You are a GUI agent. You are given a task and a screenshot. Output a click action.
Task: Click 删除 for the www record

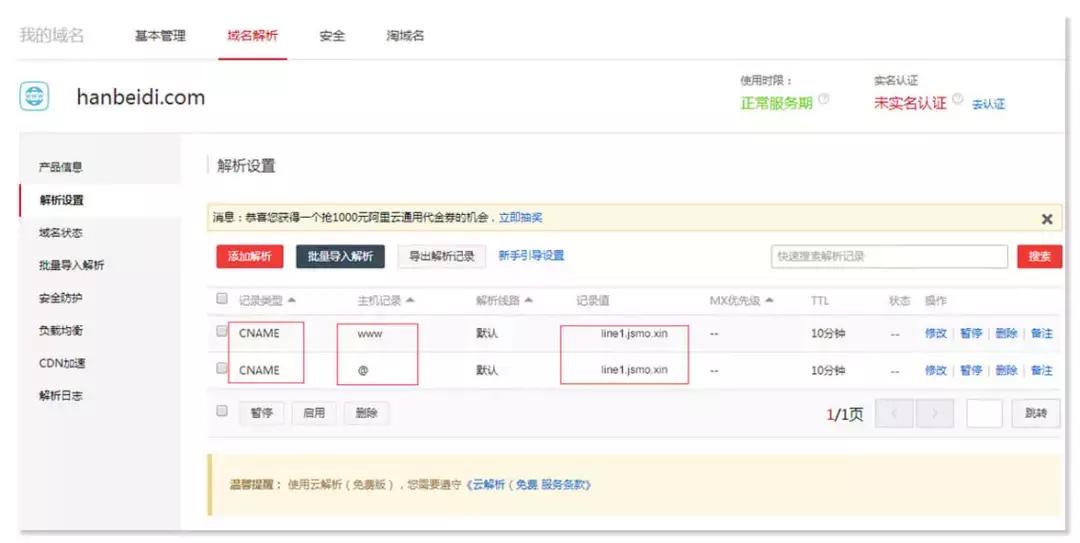[1006, 334]
